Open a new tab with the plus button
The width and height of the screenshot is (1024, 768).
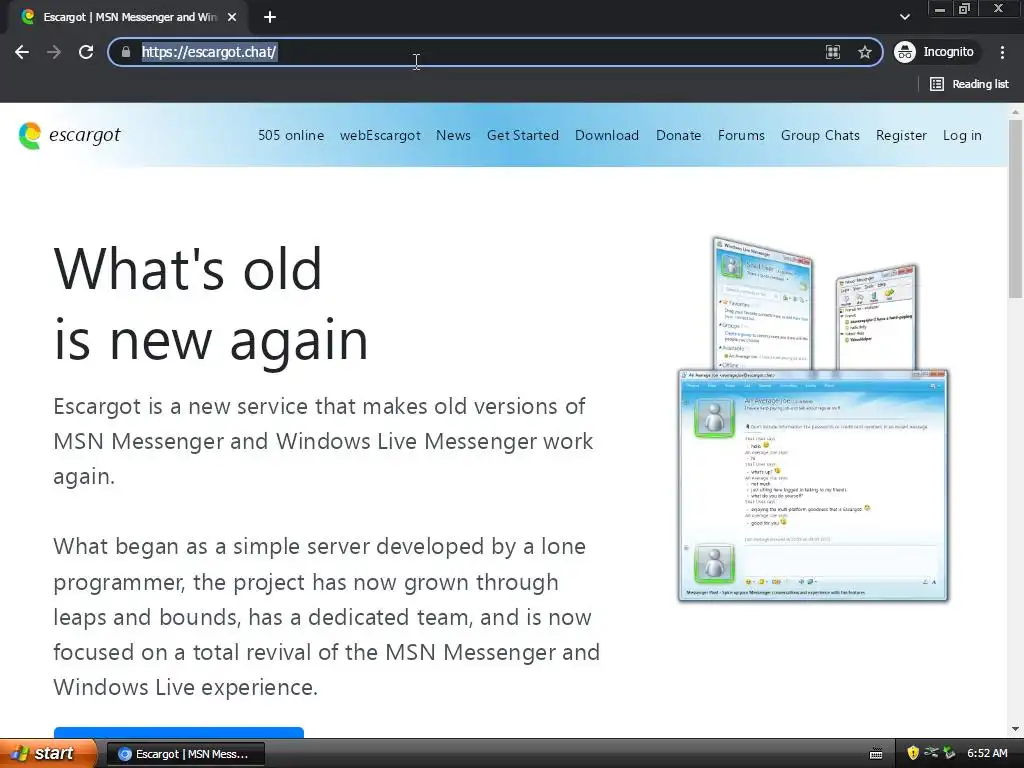coord(270,17)
